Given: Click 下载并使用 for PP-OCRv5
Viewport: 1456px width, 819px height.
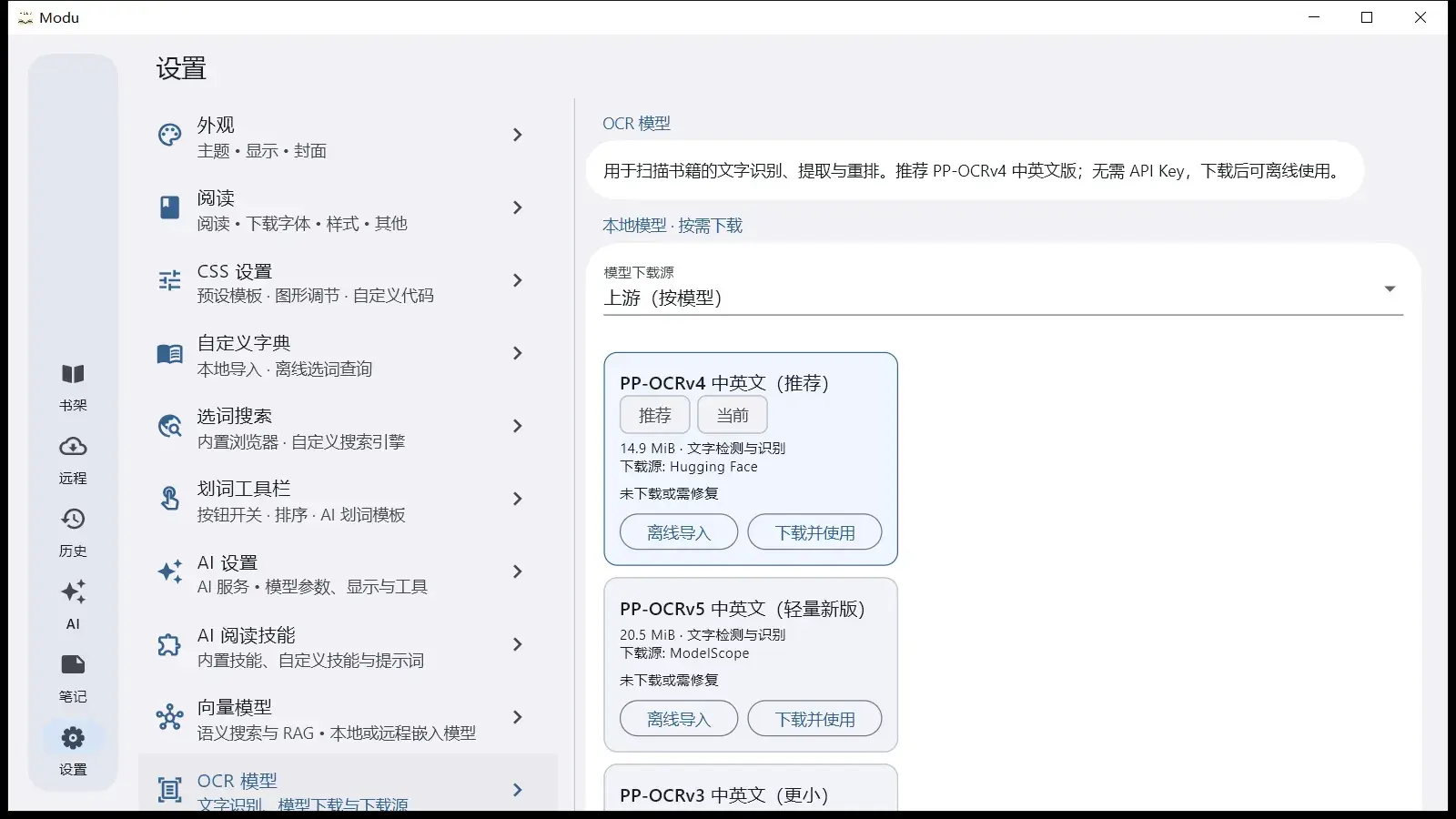Looking at the screenshot, I should click(x=814, y=719).
